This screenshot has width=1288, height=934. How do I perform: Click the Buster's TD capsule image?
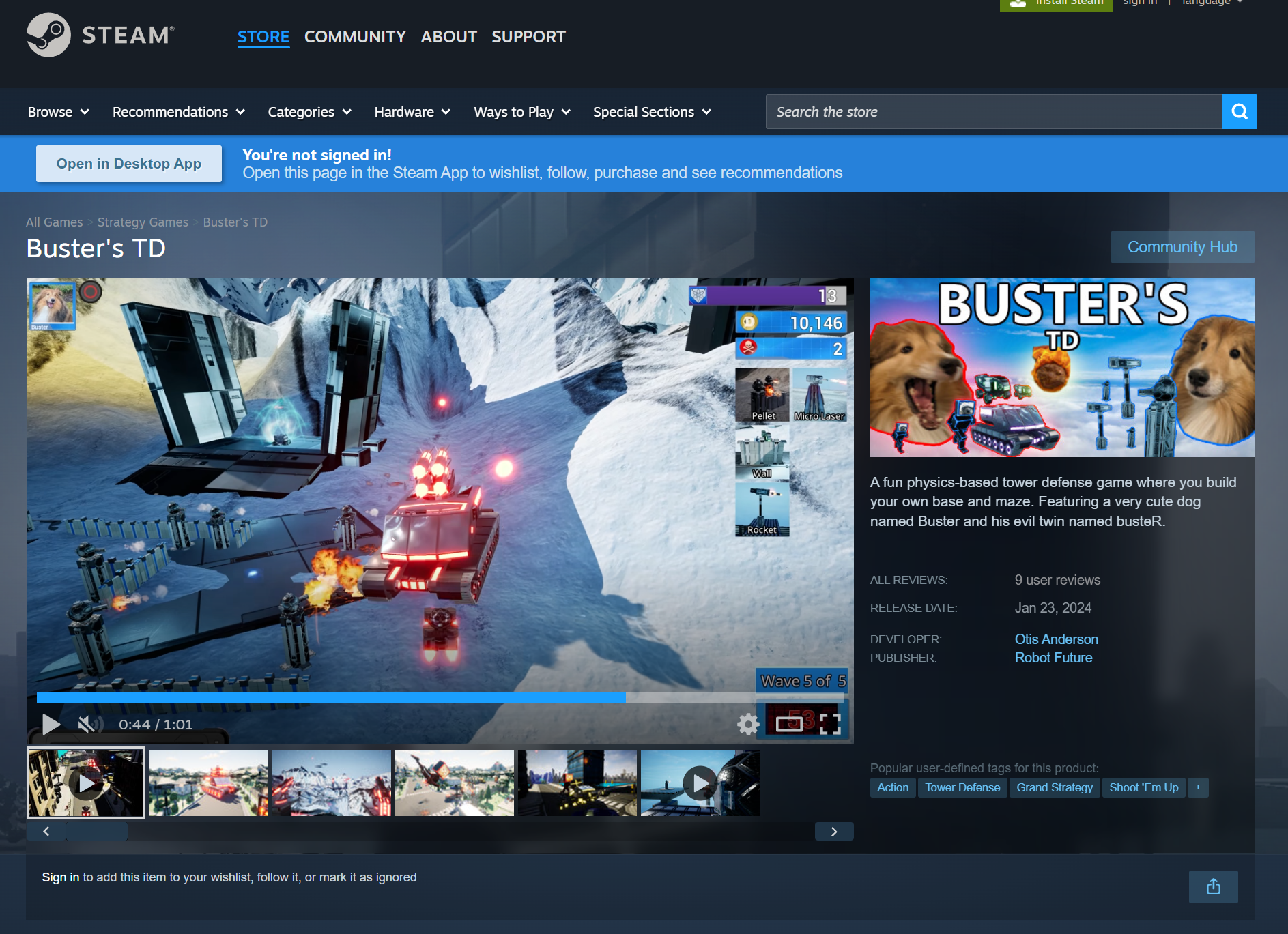tap(1062, 367)
